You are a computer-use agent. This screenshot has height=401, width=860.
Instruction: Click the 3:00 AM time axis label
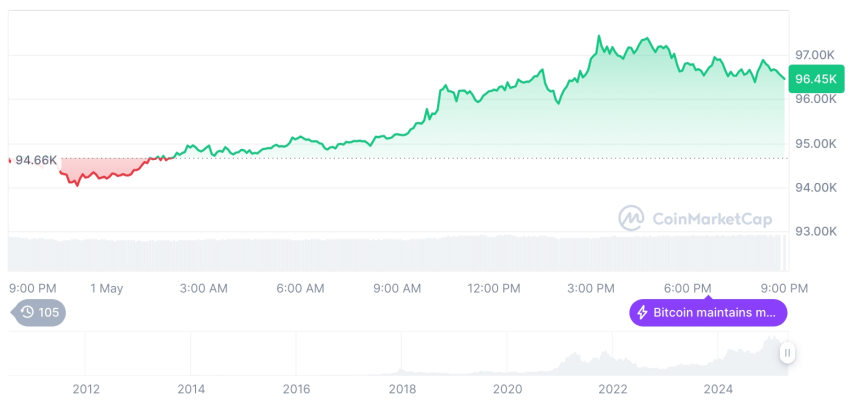point(203,288)
